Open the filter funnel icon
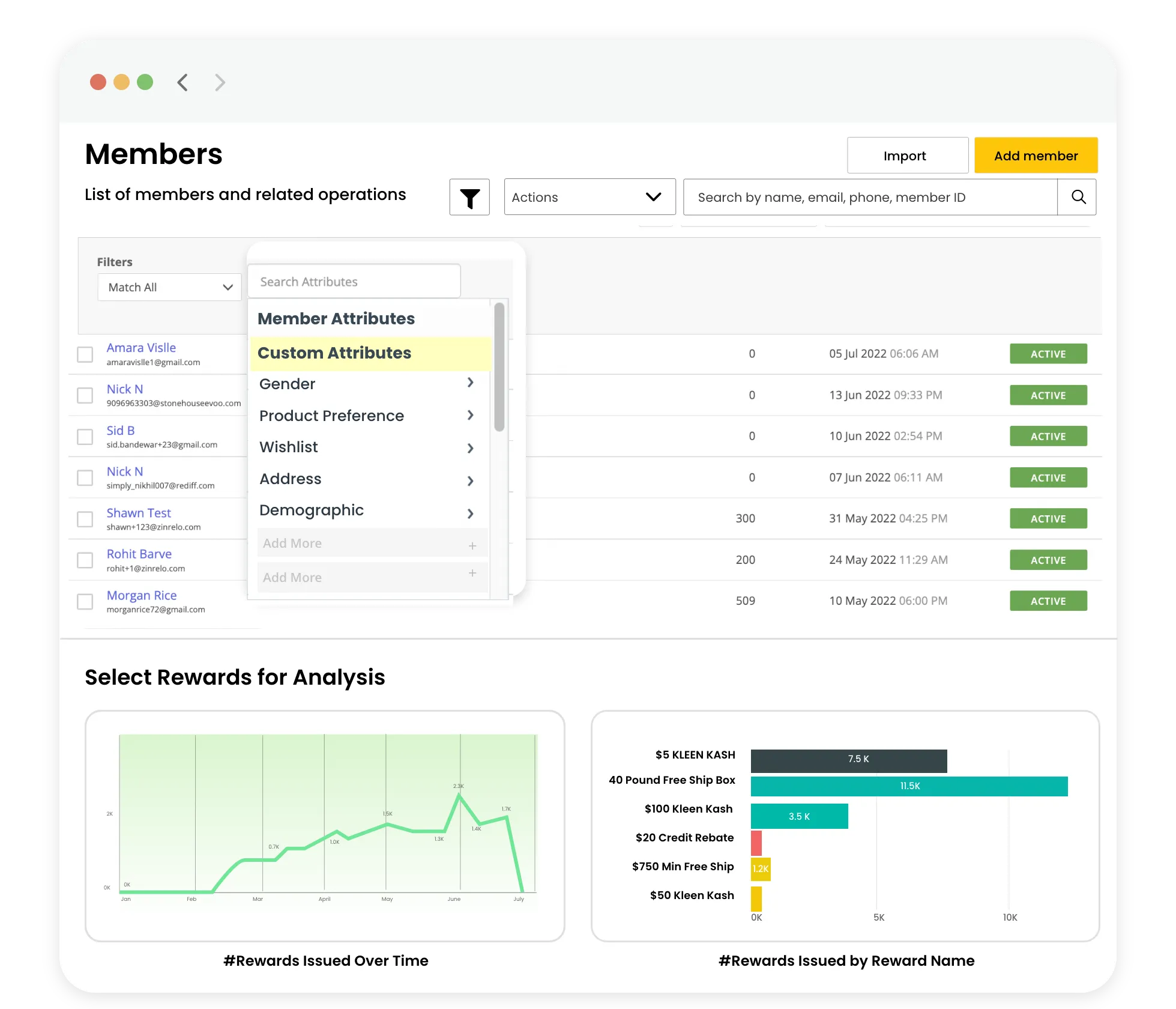The height and width of the screenshot is (1009, 1176). tap(469, 197)
